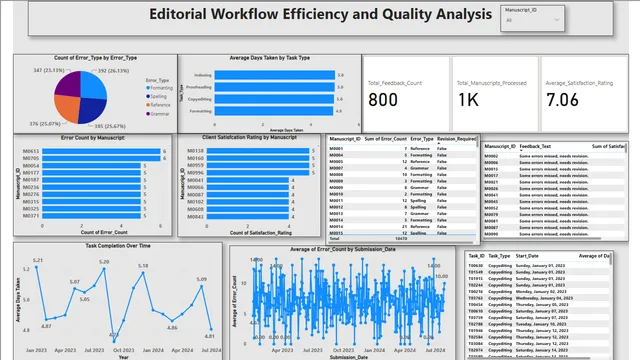The height and width of the screenshot is (360, 640).
Task: Click the task table vertical scrollbar
Action: click(x=611, y=260)
